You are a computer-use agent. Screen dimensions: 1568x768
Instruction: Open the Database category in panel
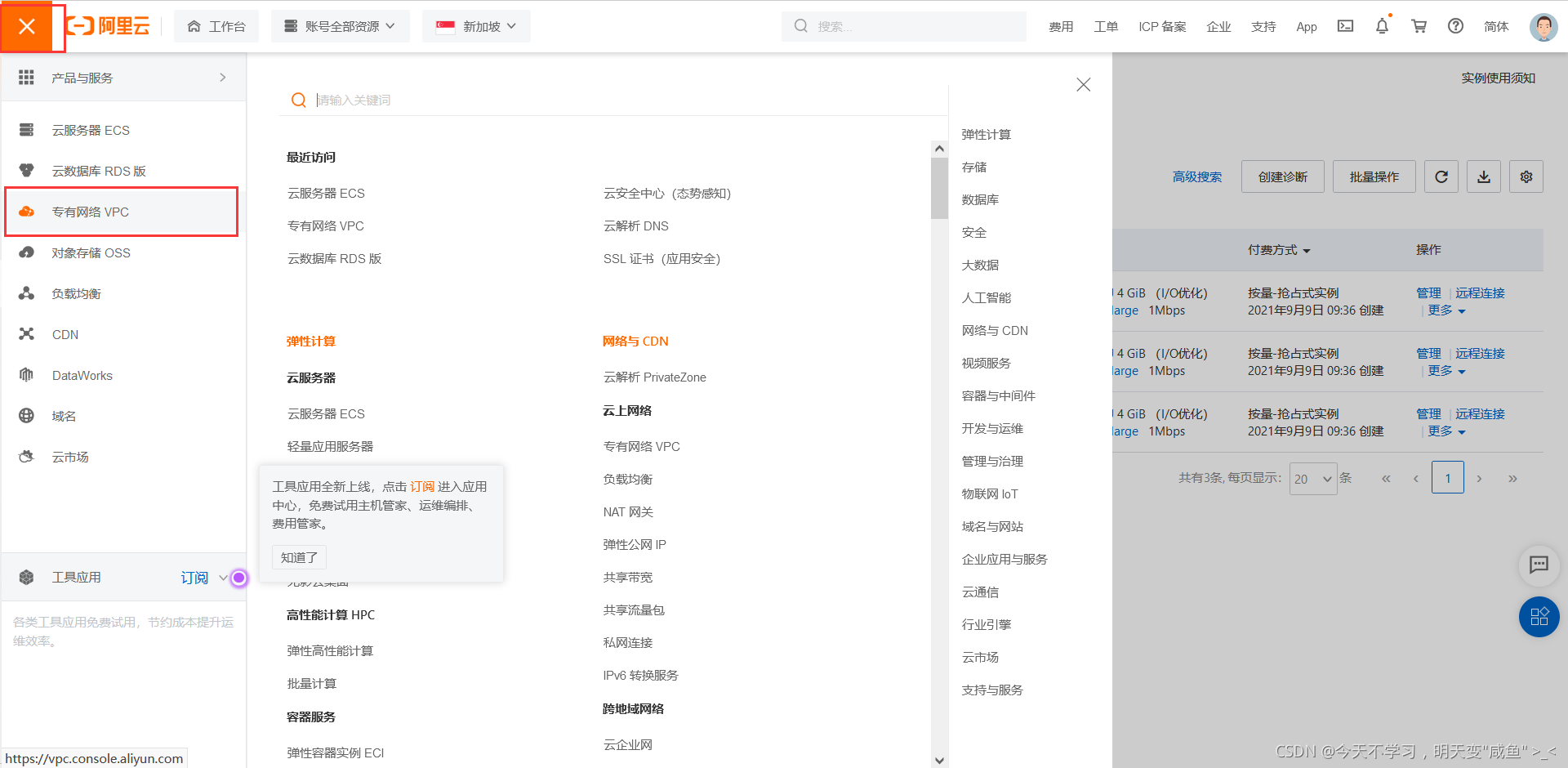pyautogui.click(x=980, y=200)
